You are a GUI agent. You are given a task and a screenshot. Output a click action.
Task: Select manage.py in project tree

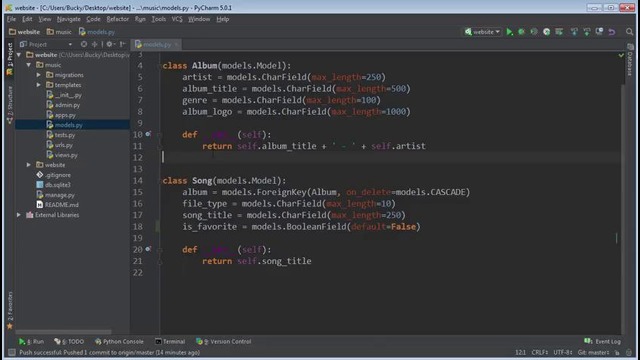coord(56,195)
